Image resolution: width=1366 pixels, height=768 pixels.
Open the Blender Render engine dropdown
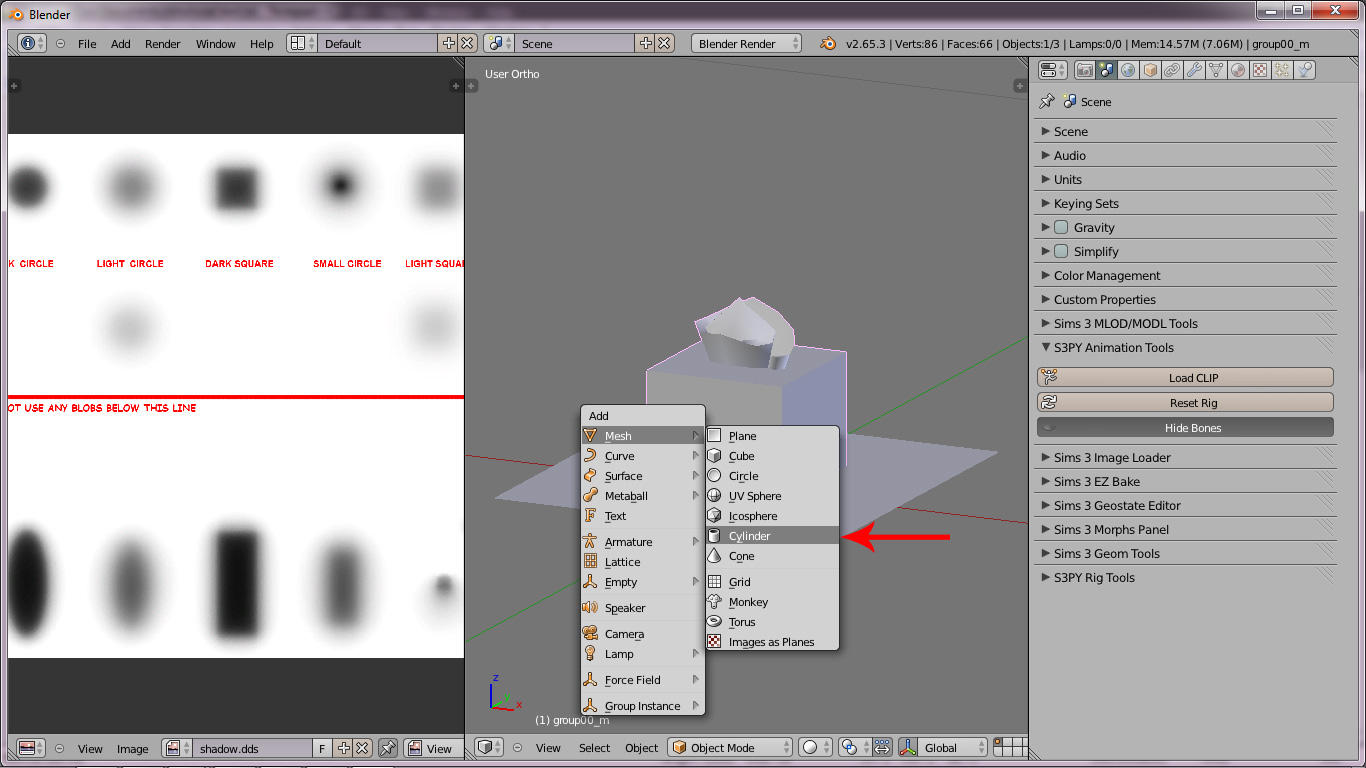click(746, 44)
